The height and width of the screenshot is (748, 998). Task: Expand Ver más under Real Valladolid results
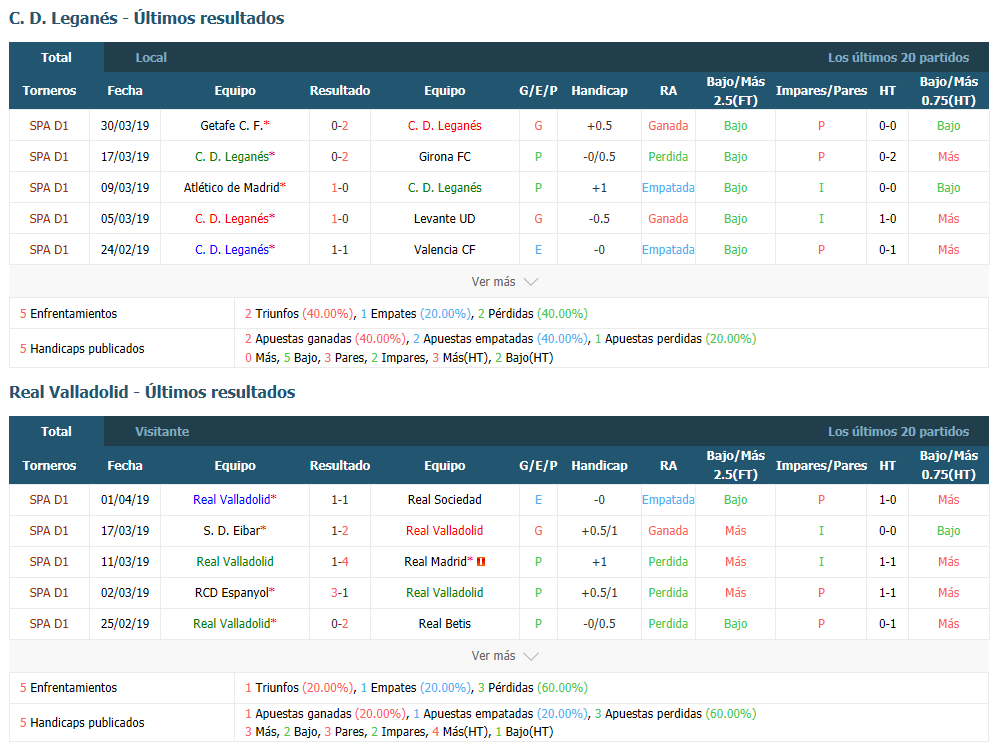point(504,656)
